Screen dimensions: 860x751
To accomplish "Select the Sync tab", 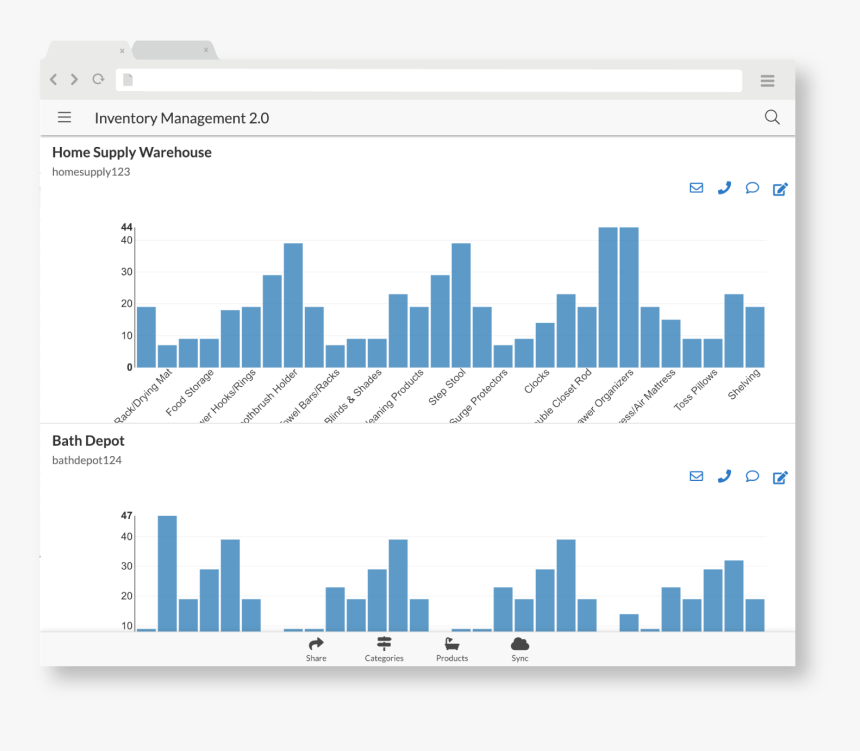I will [520, 649].
